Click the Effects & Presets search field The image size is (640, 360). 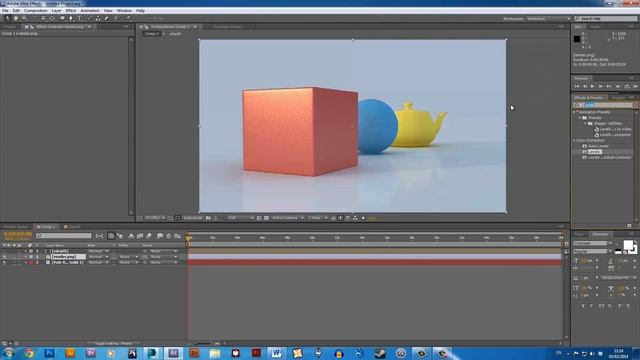(605, 105)
